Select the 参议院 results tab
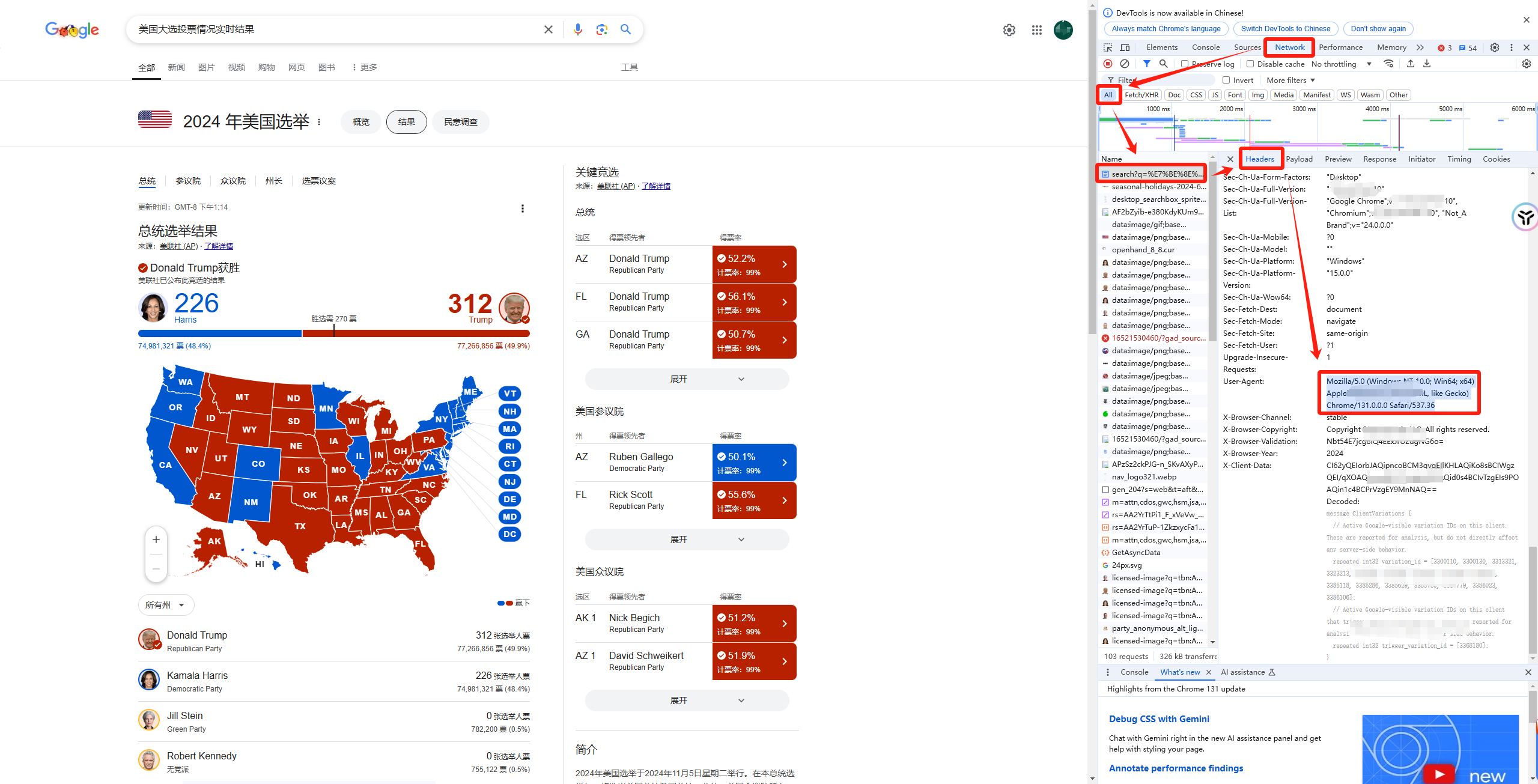 pos(188,181)
